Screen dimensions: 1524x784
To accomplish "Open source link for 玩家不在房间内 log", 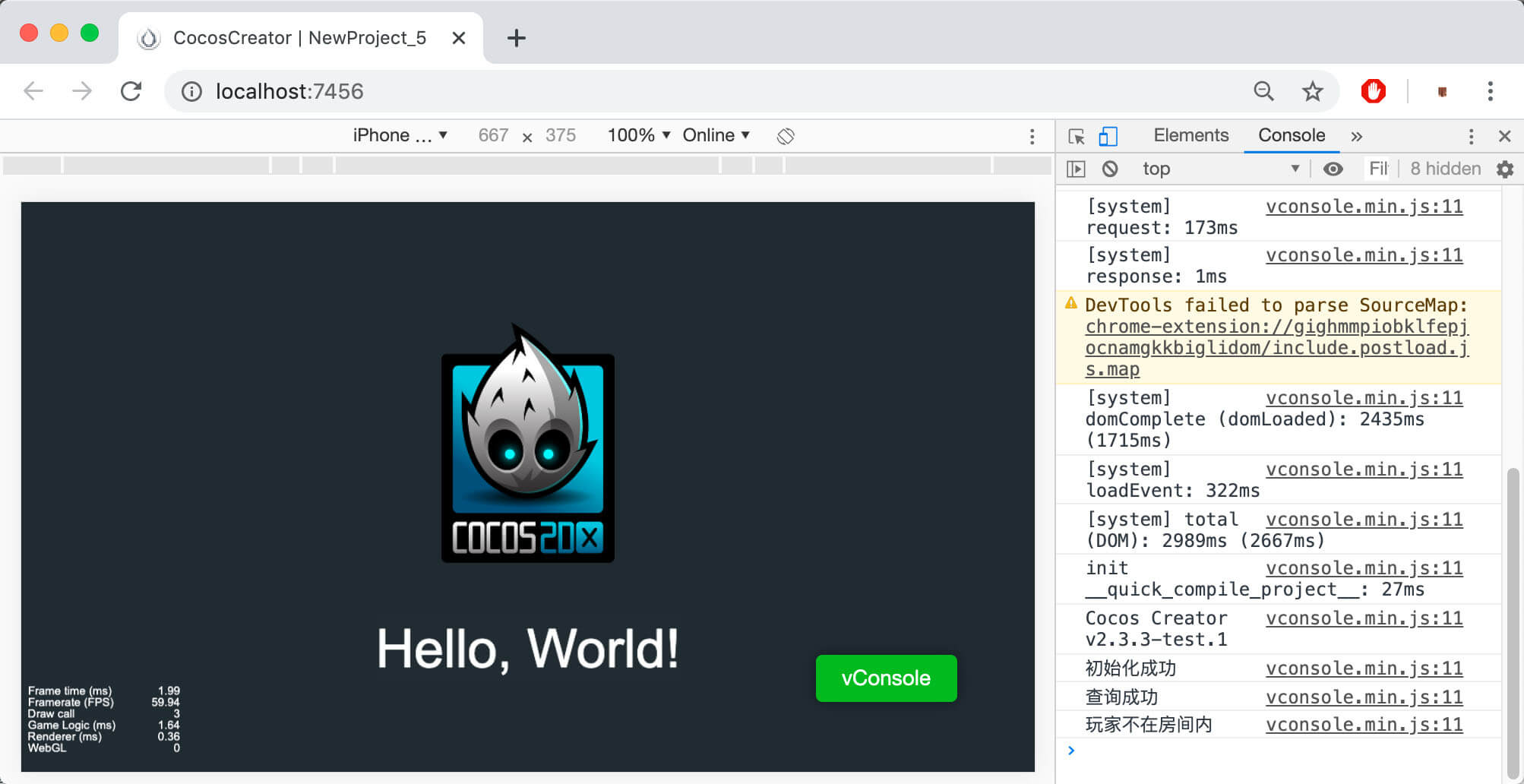I will click(x=1364, y=725).
